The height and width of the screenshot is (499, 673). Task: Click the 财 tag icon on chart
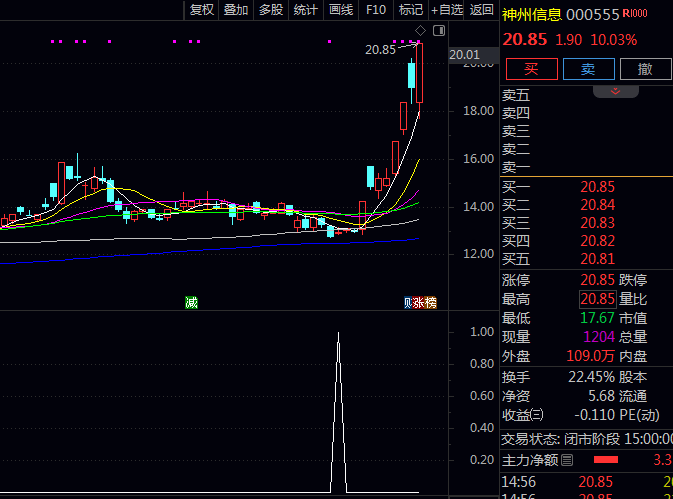408,302
